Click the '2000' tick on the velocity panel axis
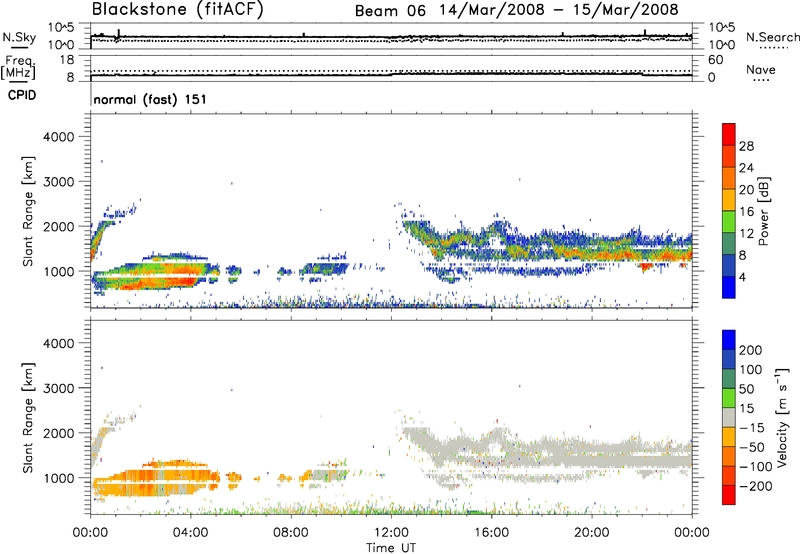800x554 pixels. pyautogui.click(x=59, y=433)
